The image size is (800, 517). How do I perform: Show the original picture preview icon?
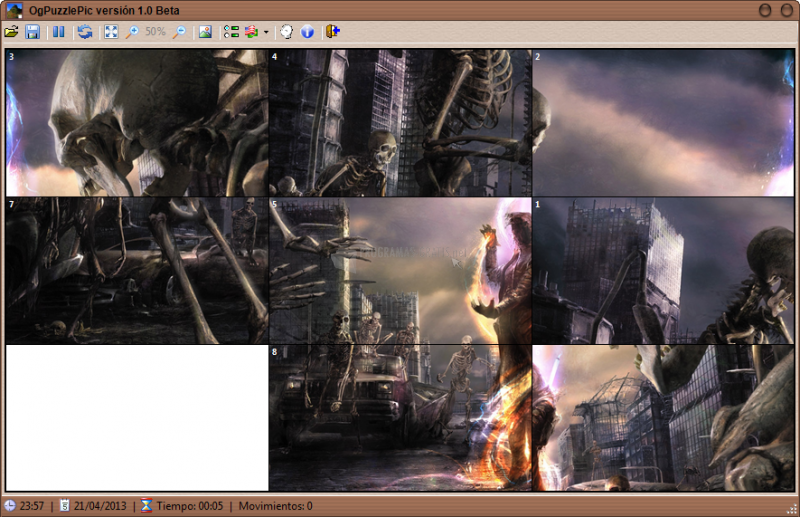(x=205, y=32)
